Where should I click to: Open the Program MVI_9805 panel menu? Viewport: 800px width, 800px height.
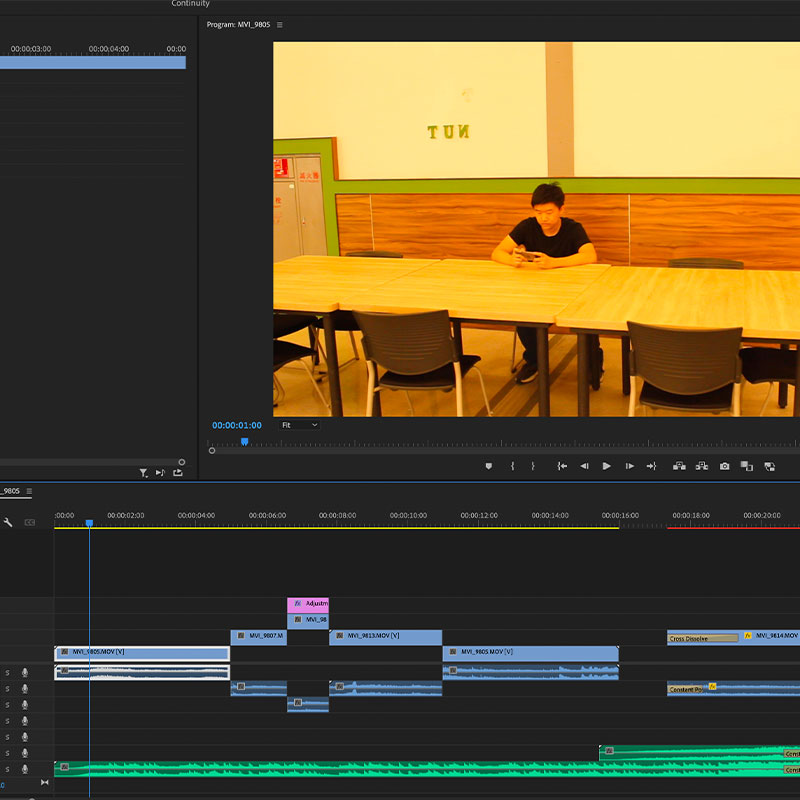(280, 25)
